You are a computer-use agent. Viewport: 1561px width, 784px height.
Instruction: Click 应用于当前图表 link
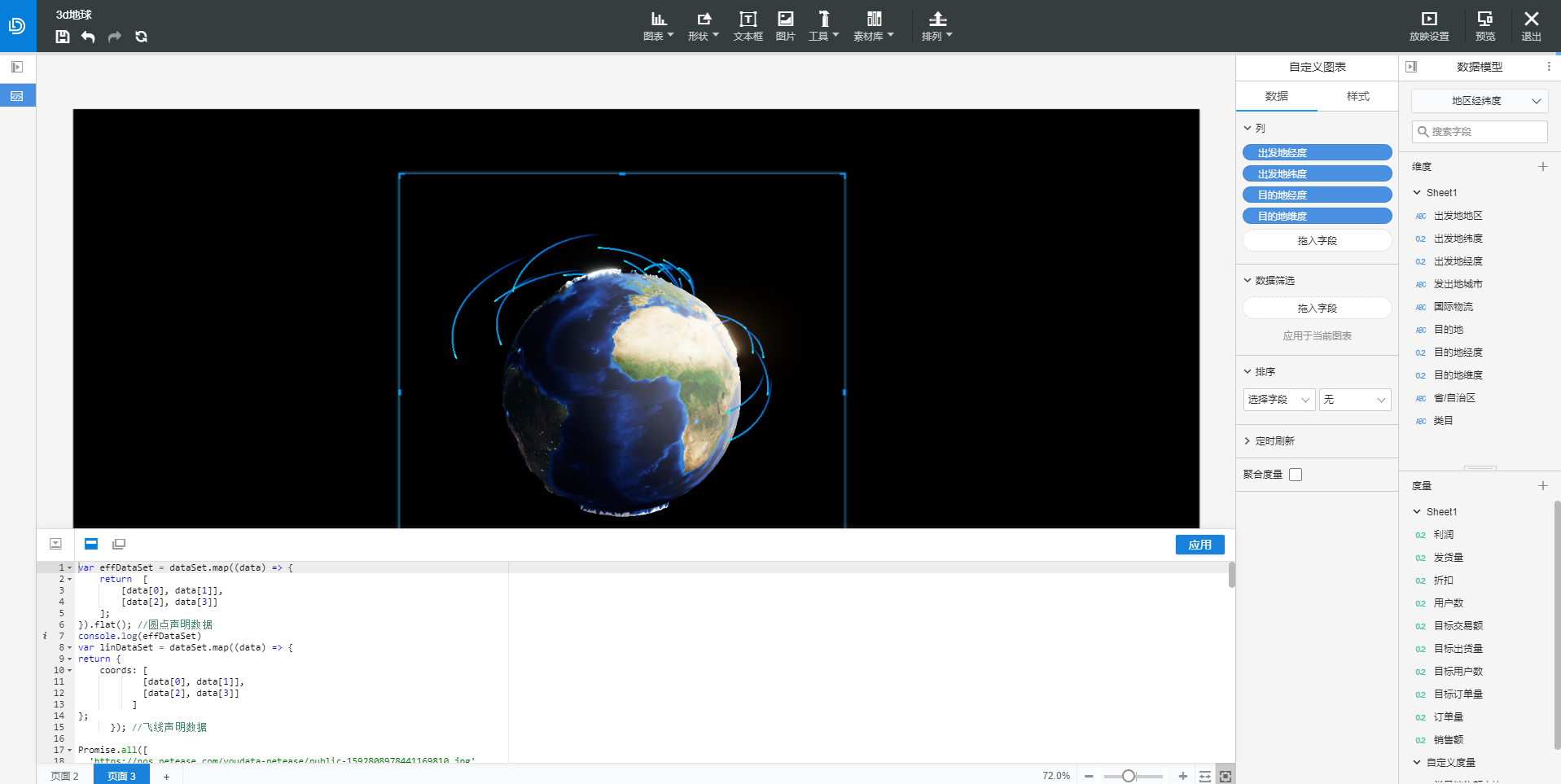[1317, 336]
